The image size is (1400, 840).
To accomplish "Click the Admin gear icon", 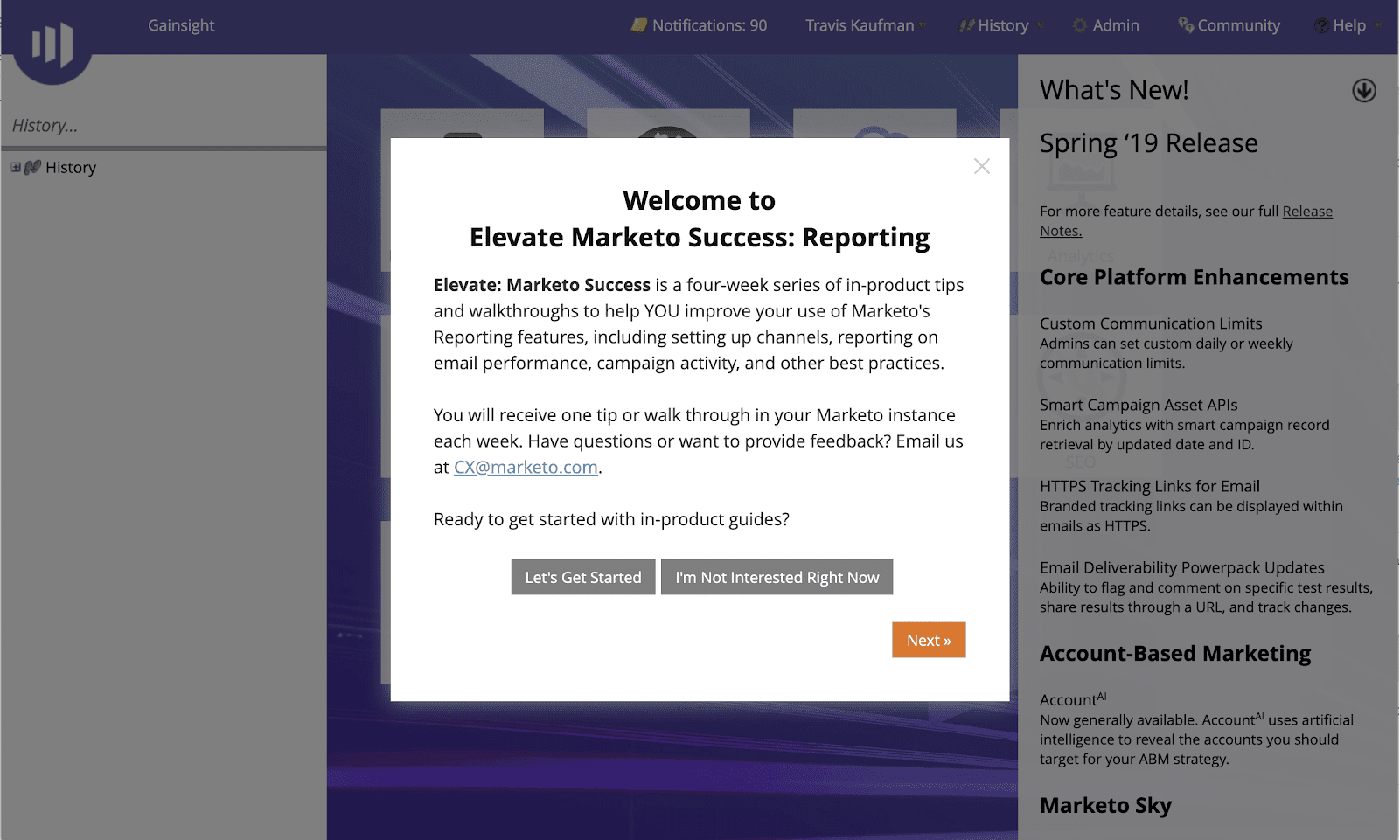I will click(x=1080, y=25).
